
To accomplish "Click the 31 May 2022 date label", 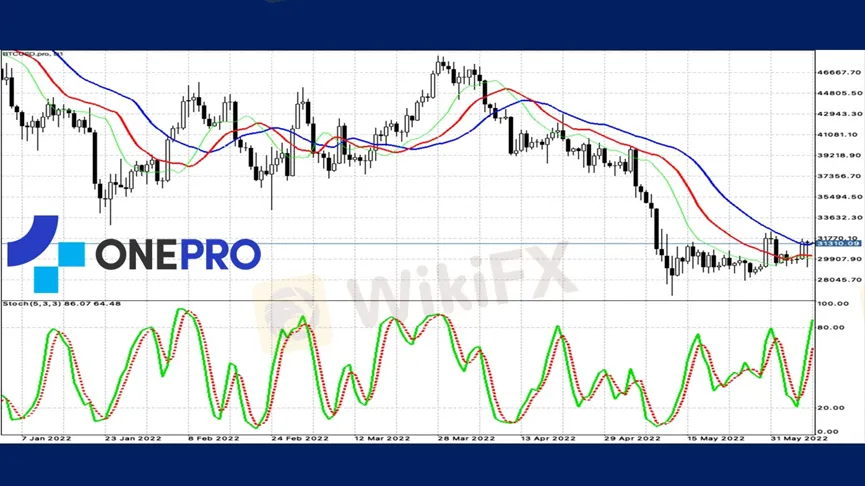I will [x=799, y=438].
